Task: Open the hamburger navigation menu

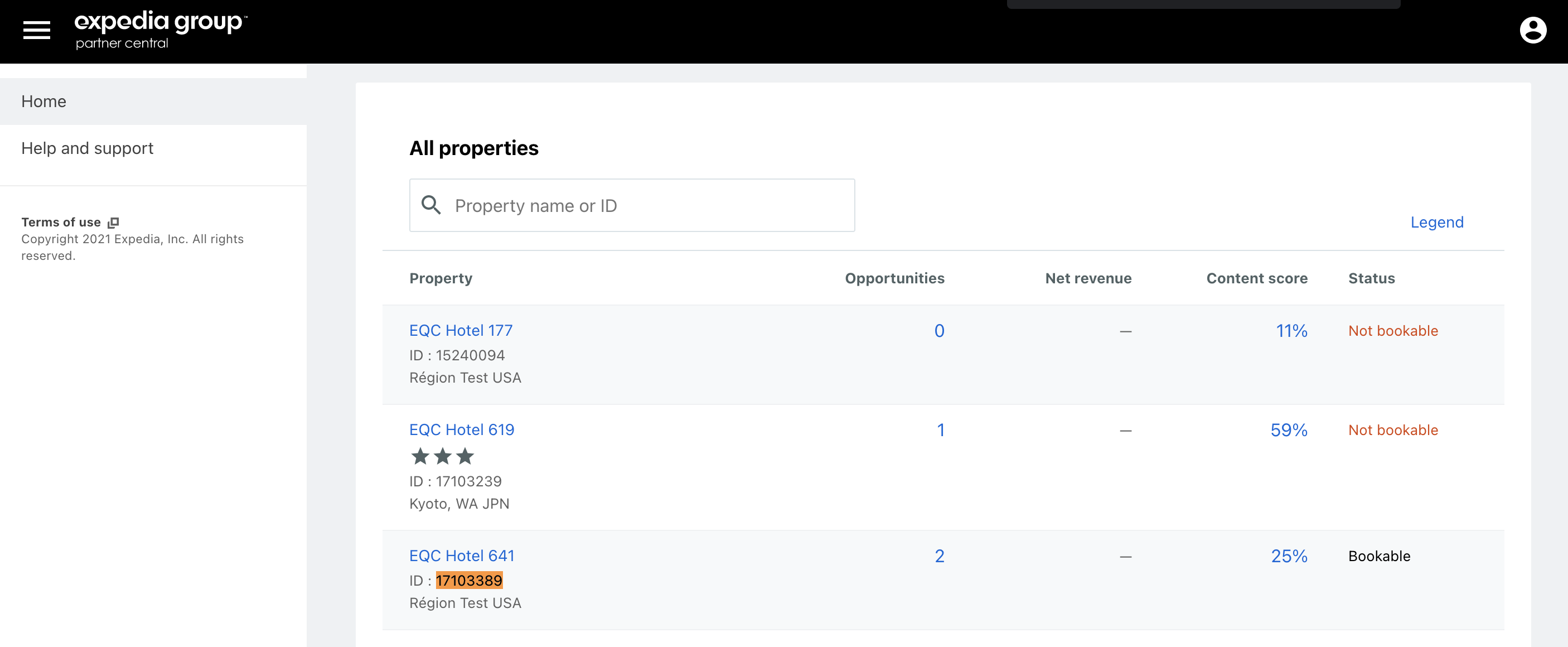Action: [x=36, y=30]
